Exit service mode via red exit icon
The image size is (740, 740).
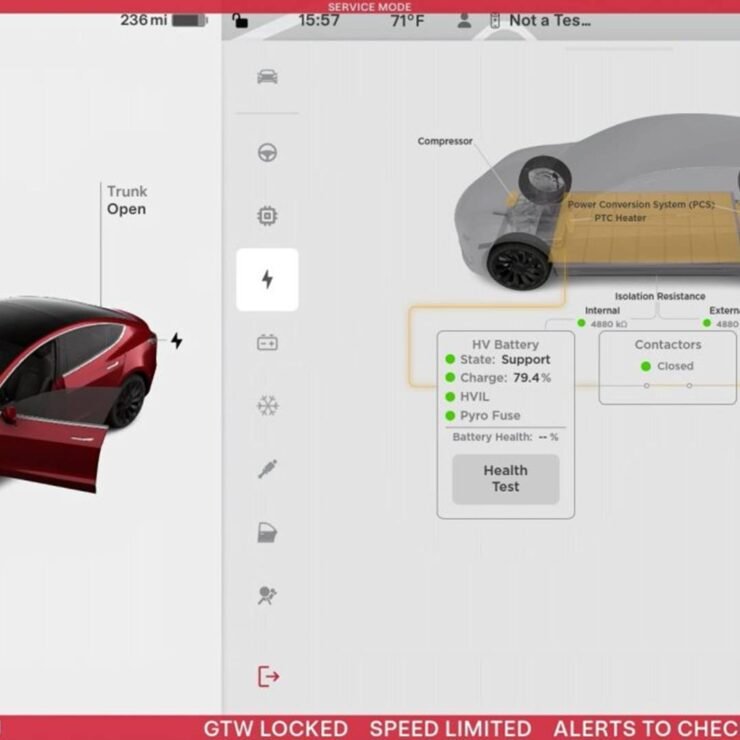point(268,677)
